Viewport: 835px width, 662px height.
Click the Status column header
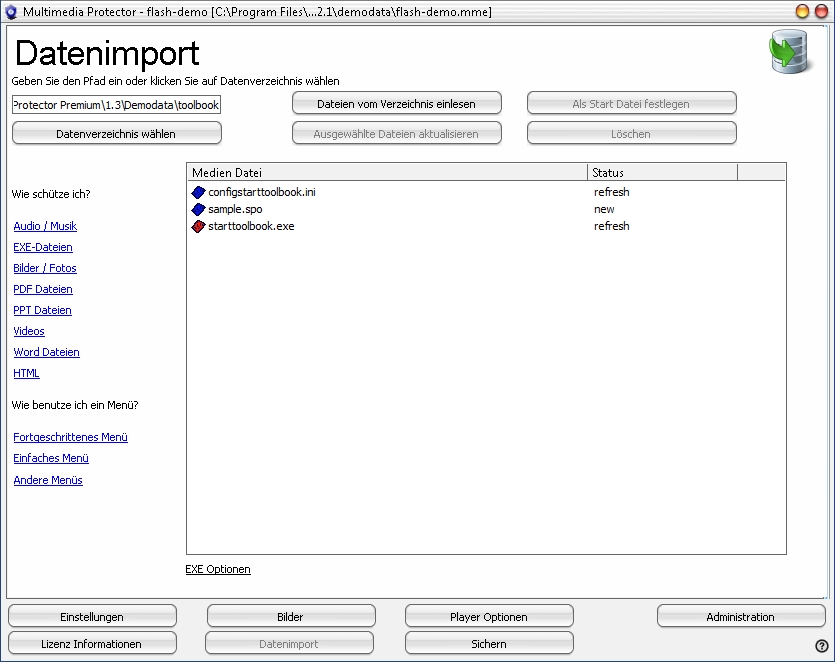click(661, 173)
